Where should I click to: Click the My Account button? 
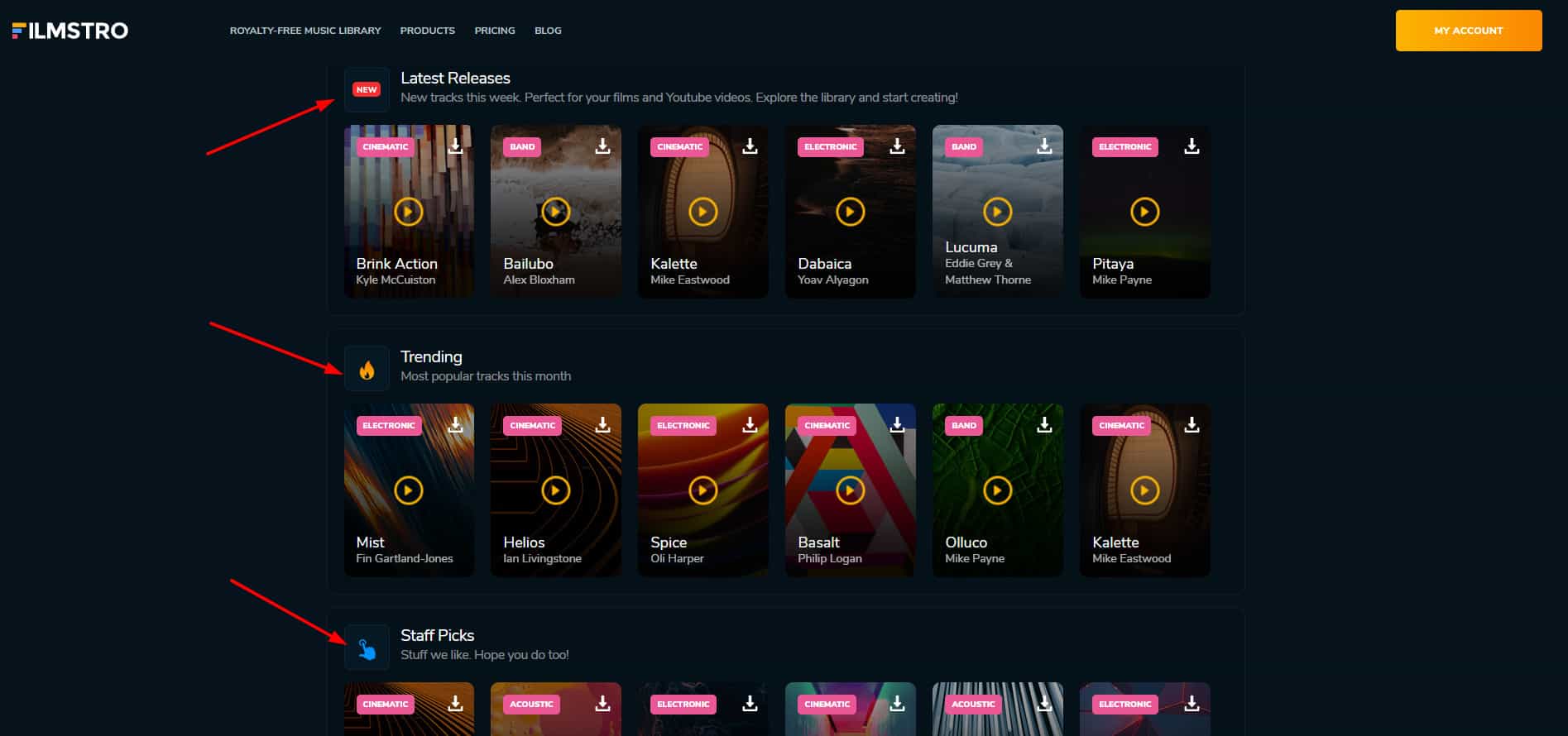[x=1468, y=31]
